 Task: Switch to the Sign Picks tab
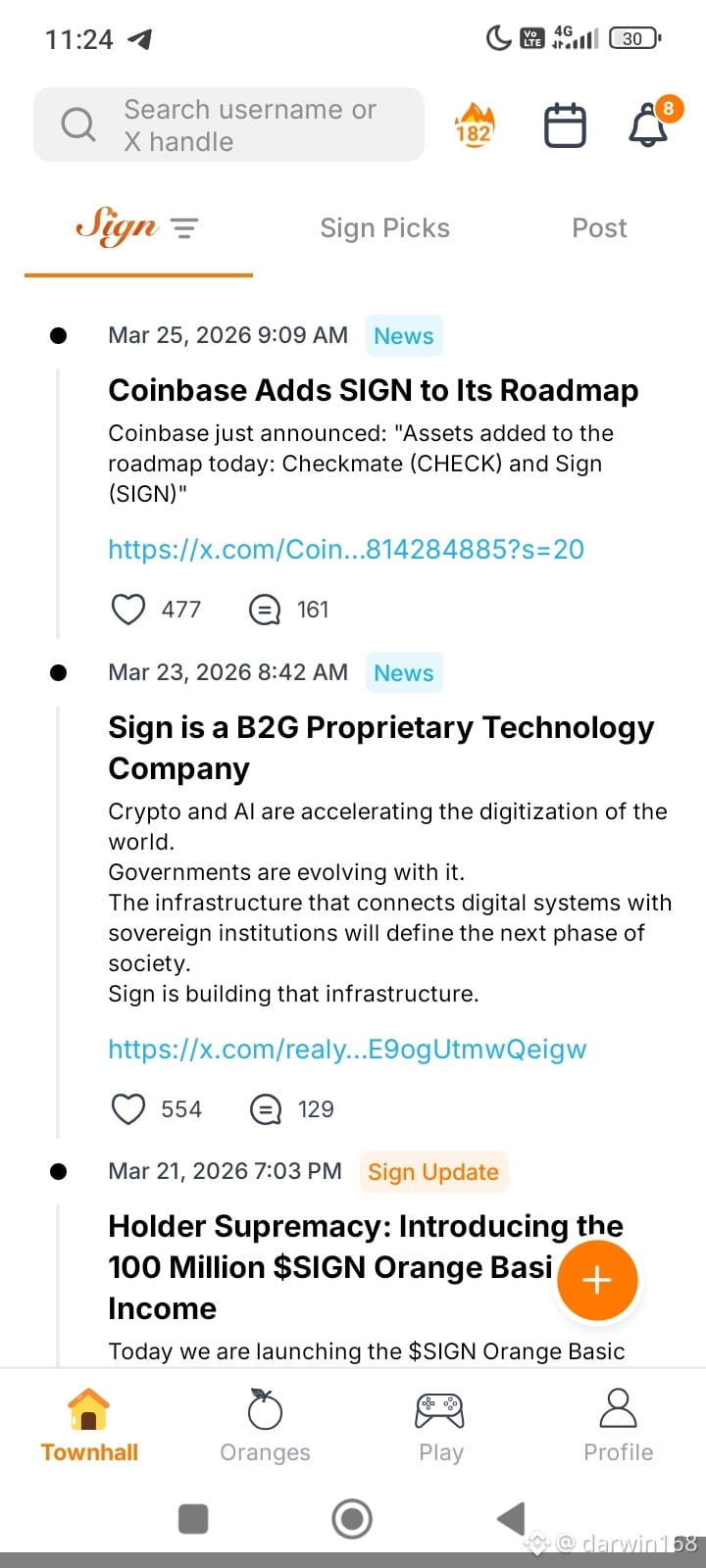(x=384, y=228)
